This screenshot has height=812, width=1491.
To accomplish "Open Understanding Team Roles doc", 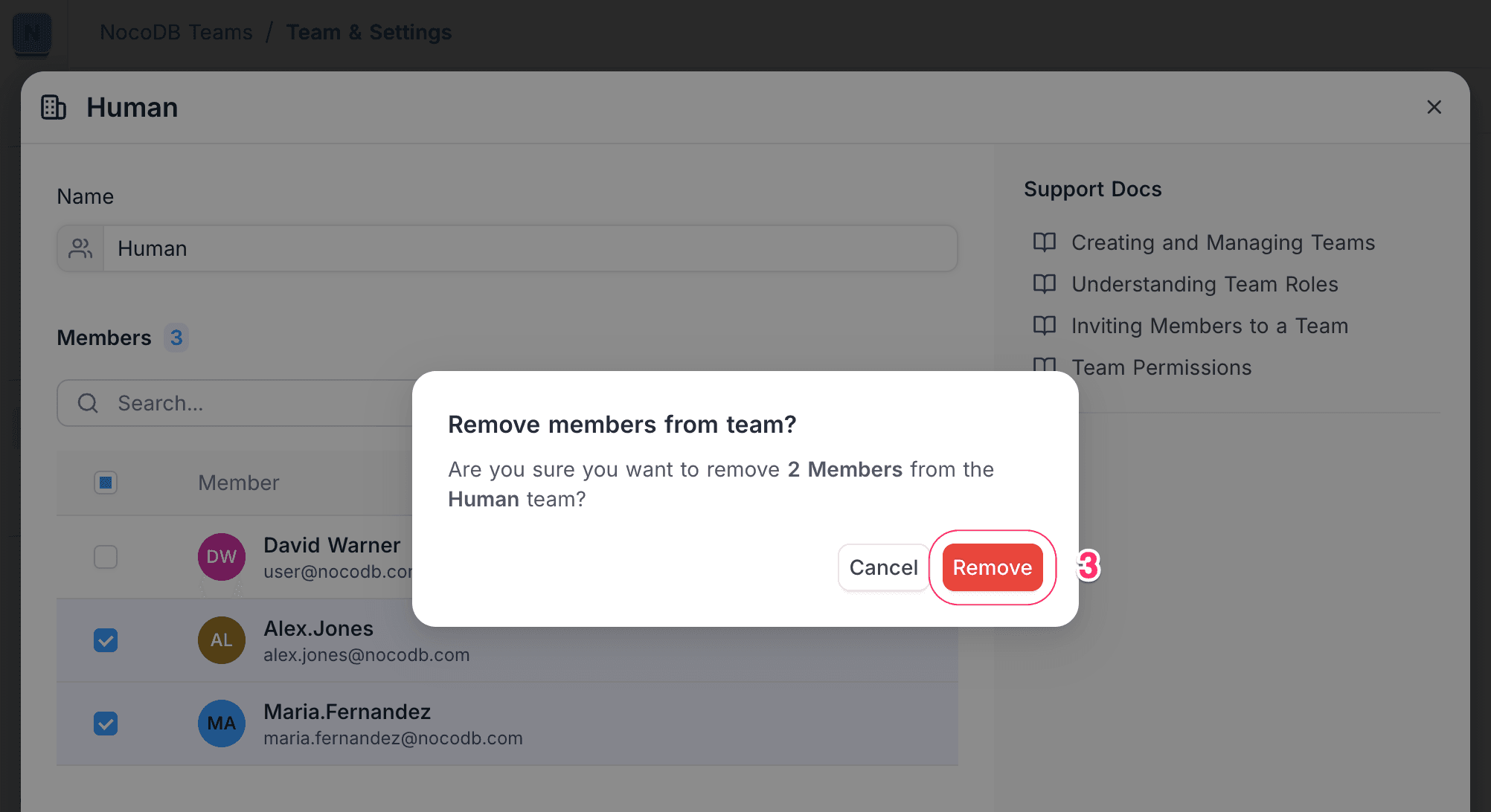I will tap(1204, 284).
